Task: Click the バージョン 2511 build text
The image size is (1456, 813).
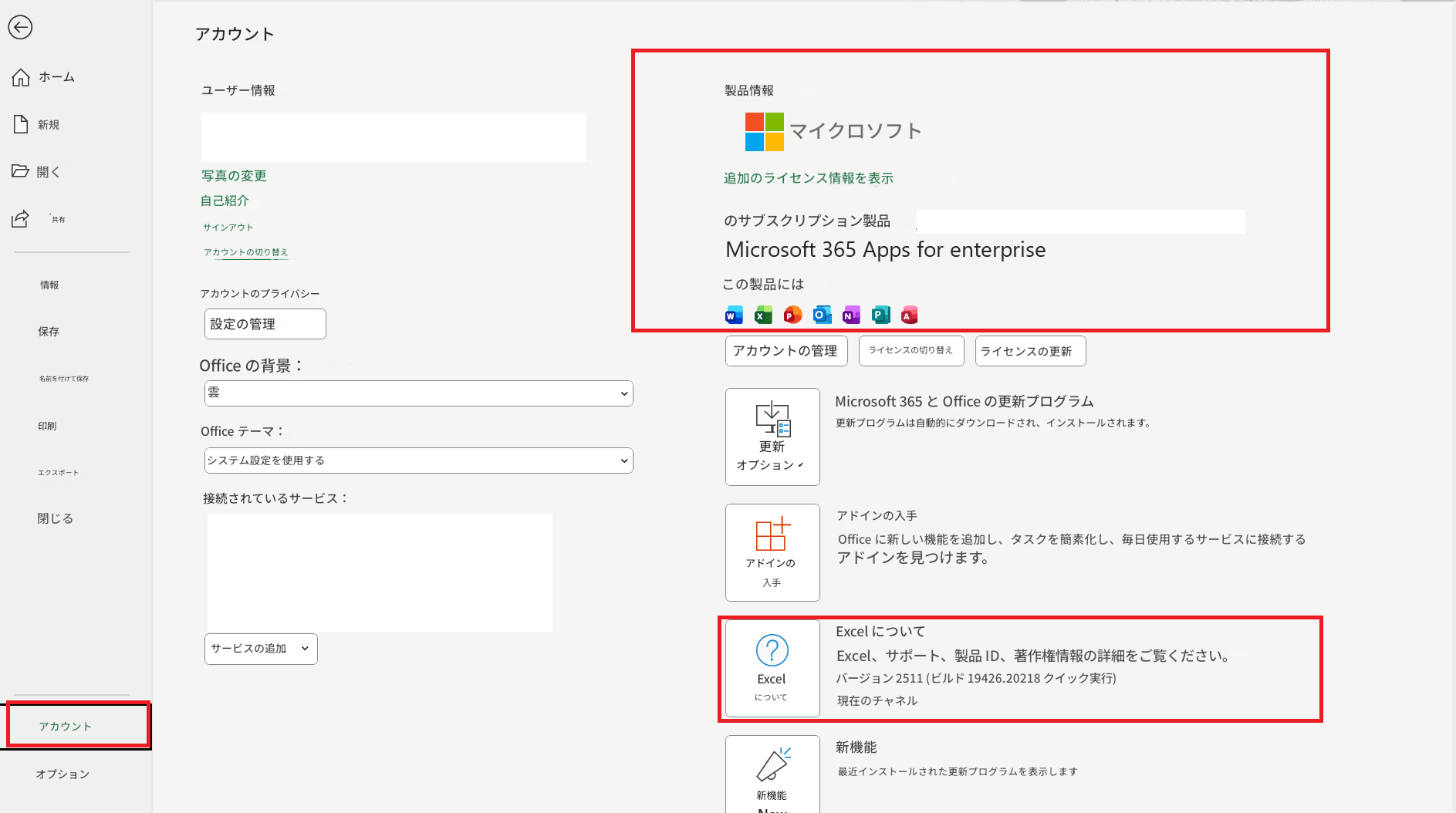Action: [x=976, y=678]
